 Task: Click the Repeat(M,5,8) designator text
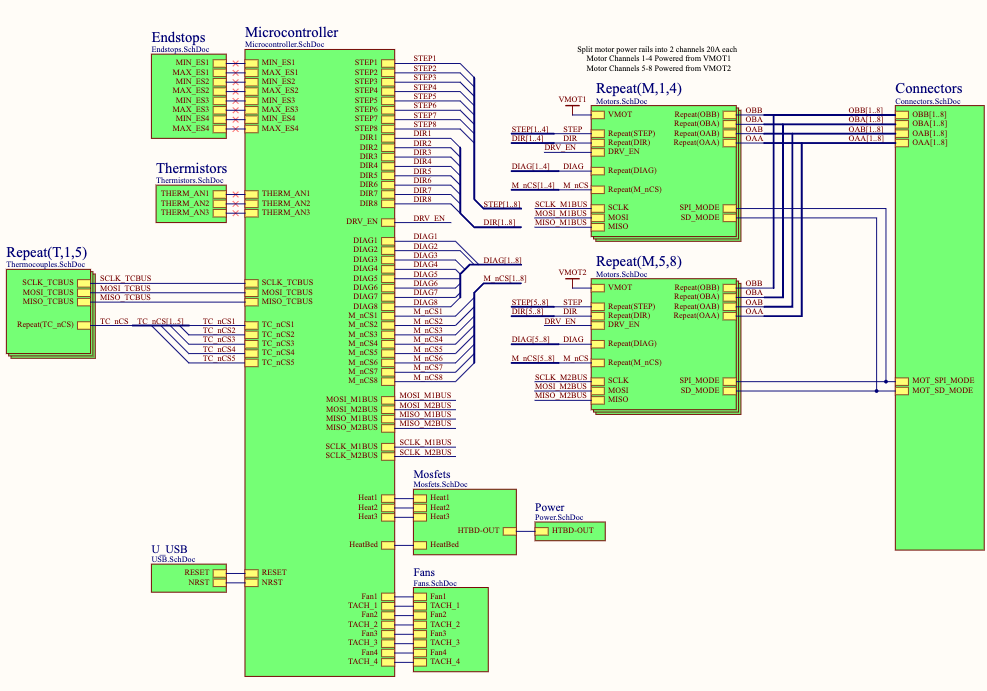click(639, 262)
